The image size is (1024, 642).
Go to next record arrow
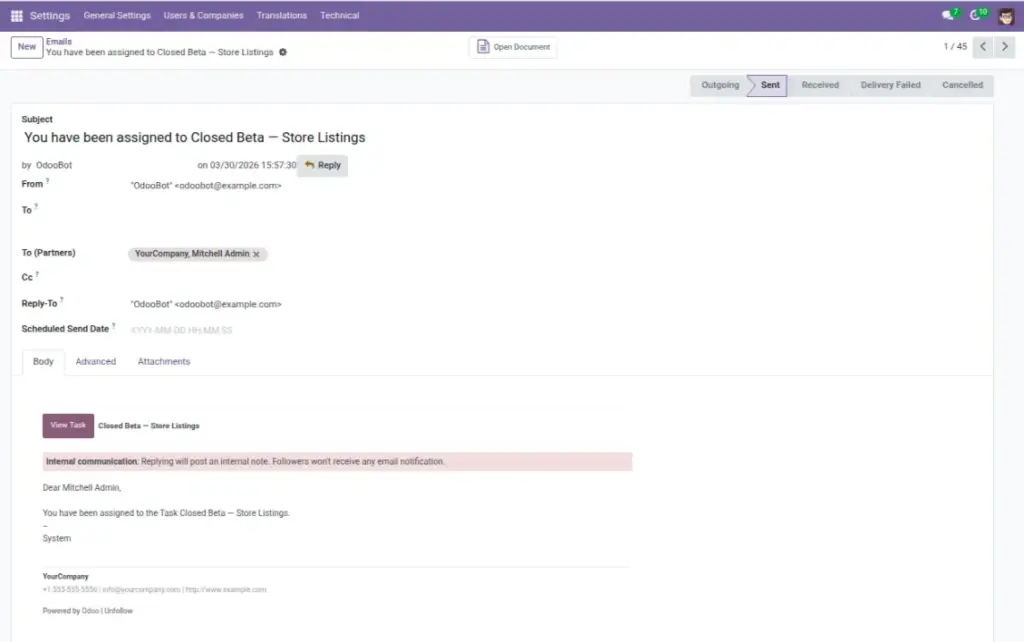pos(1004,47)
